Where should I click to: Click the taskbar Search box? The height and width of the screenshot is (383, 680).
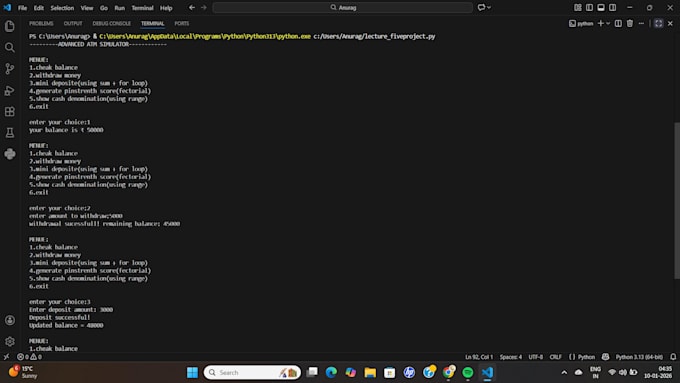click(252, 372)
